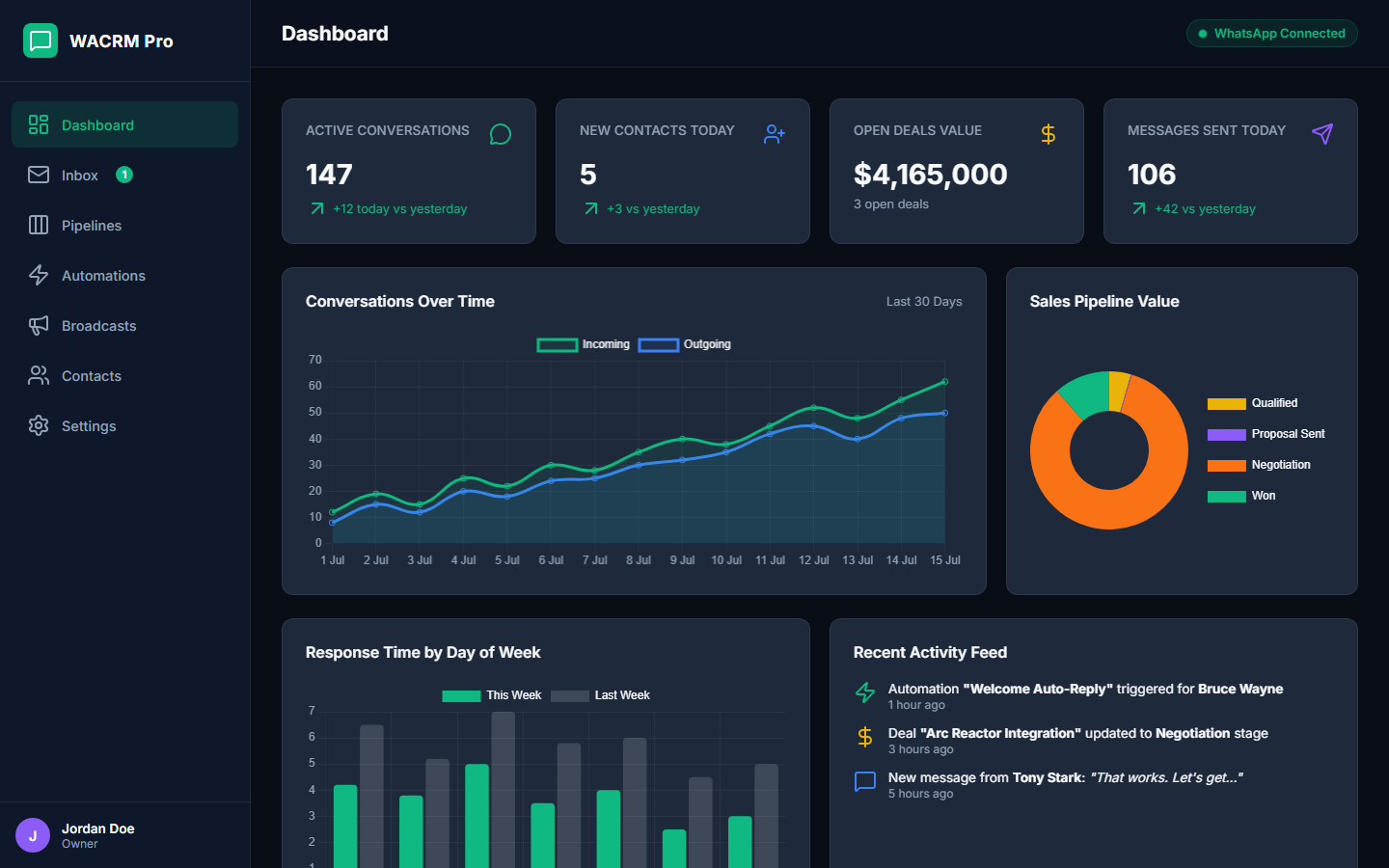Viewport: 1389px width, 868px height.
Task: Click the yellow Qualified donut segment
Action: (1118, 391)
